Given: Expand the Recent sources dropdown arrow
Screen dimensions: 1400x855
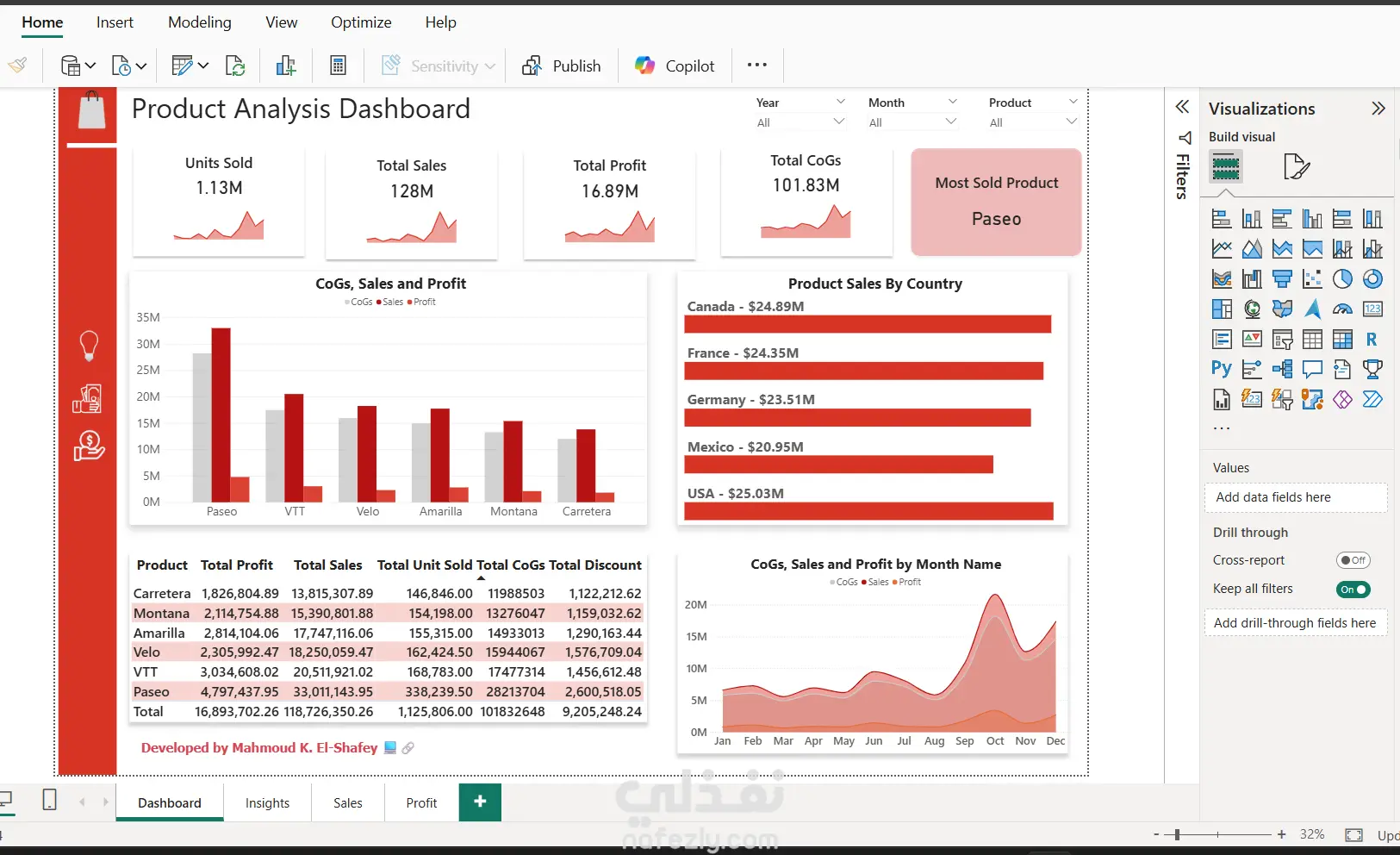Looking at the screenshot, I should (141, 66).
